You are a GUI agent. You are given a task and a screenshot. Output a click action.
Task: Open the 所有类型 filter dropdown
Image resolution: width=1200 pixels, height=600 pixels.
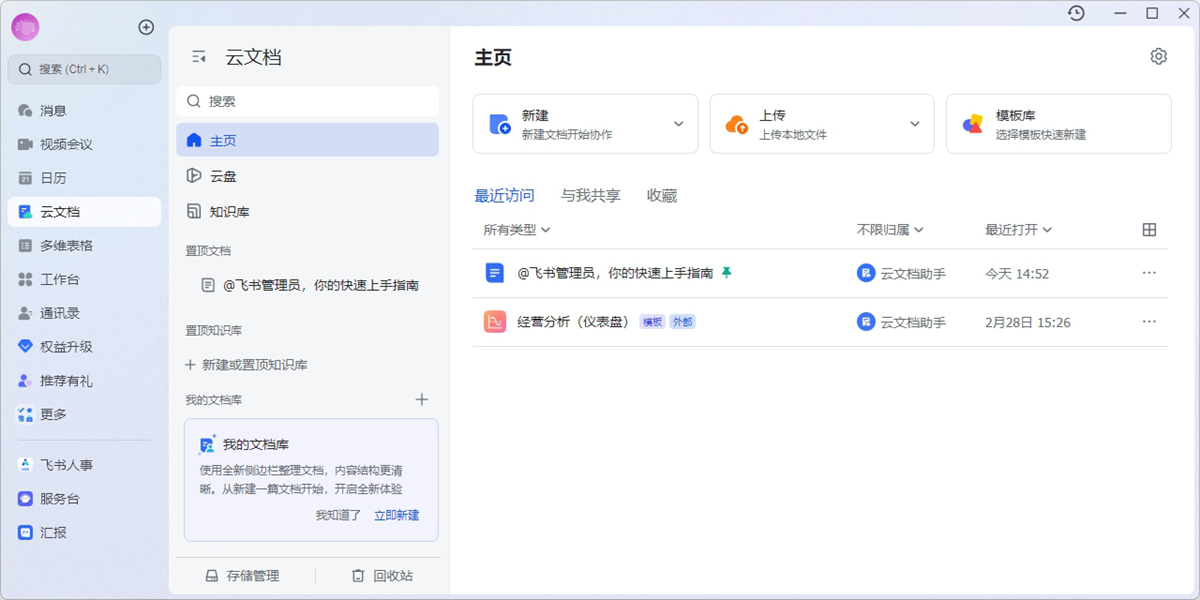517,230
